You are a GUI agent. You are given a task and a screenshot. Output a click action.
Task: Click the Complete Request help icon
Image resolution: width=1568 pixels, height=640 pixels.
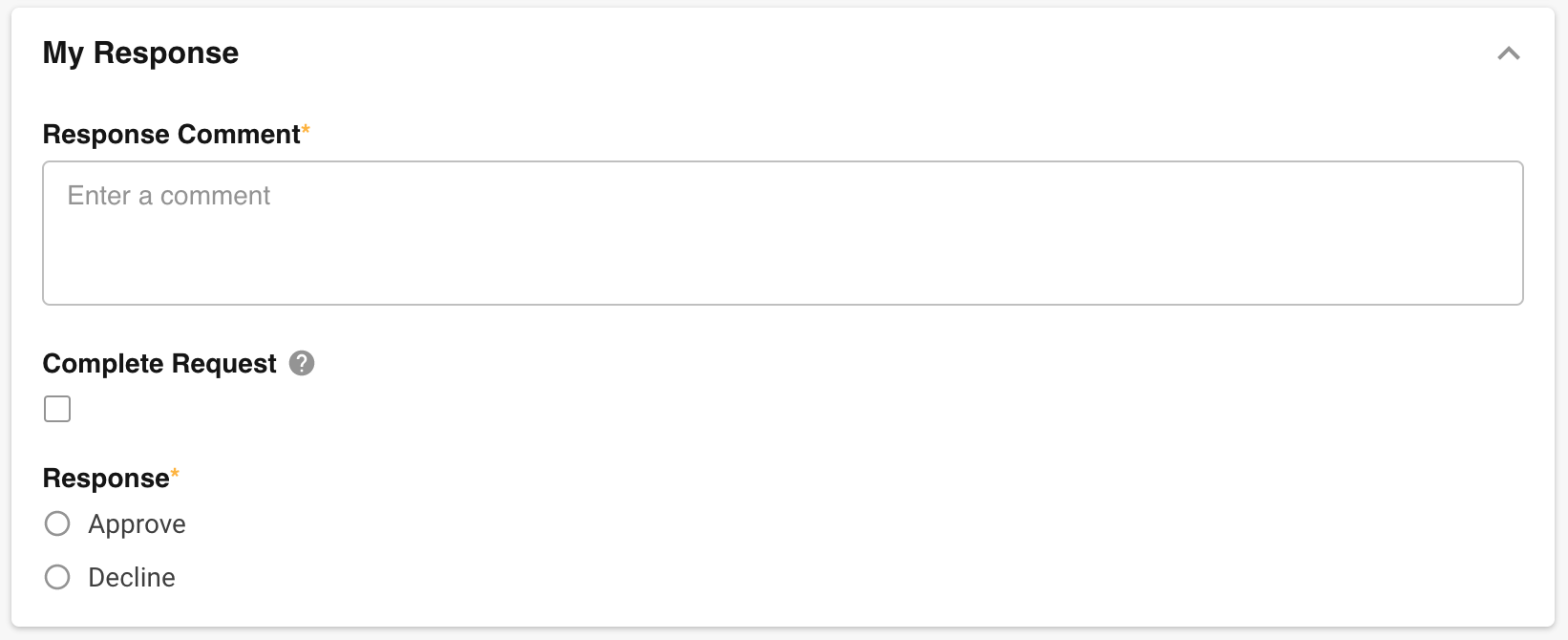pos(302,363)
